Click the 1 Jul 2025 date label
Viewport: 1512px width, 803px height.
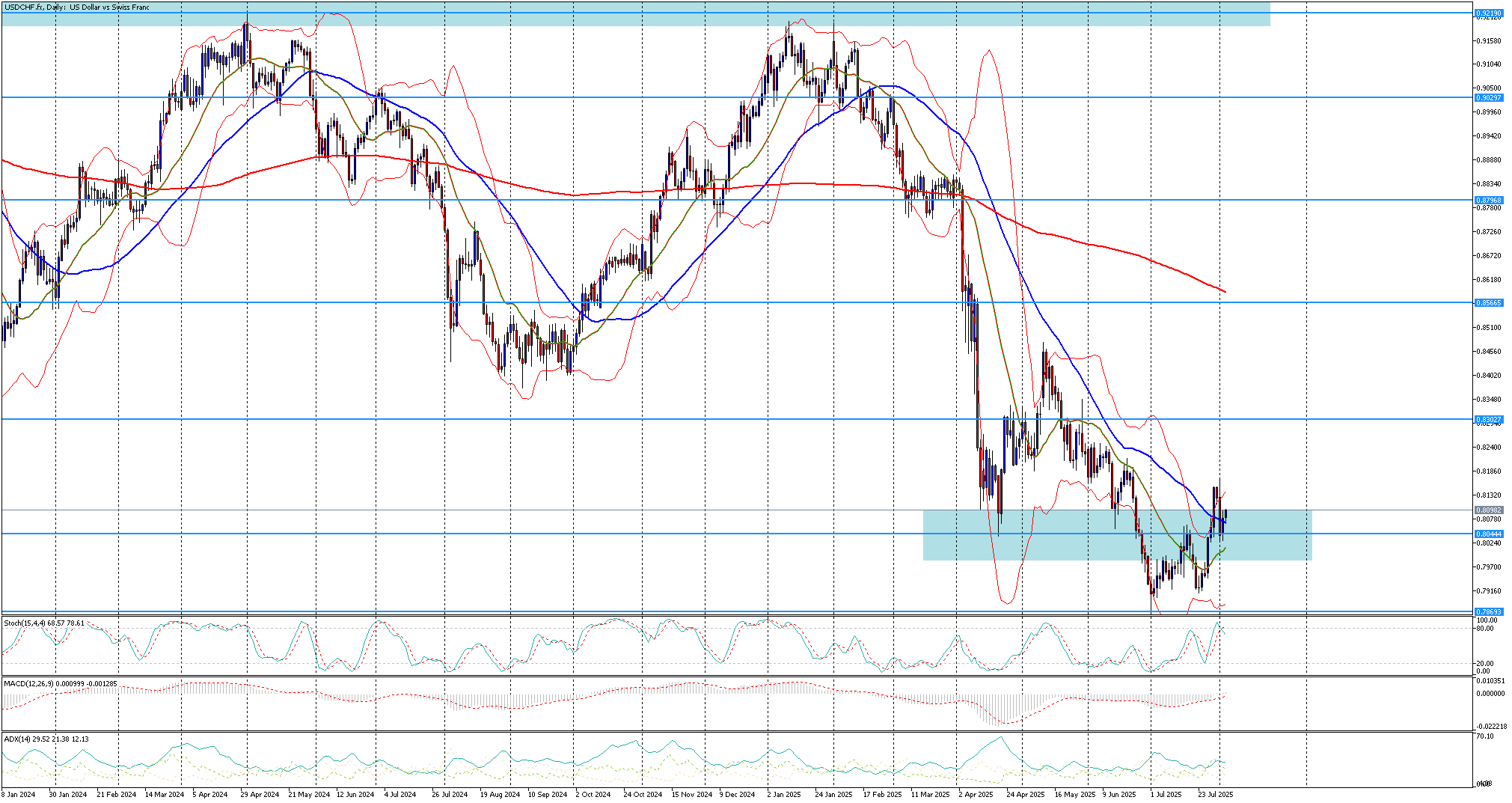(1166, 795)
